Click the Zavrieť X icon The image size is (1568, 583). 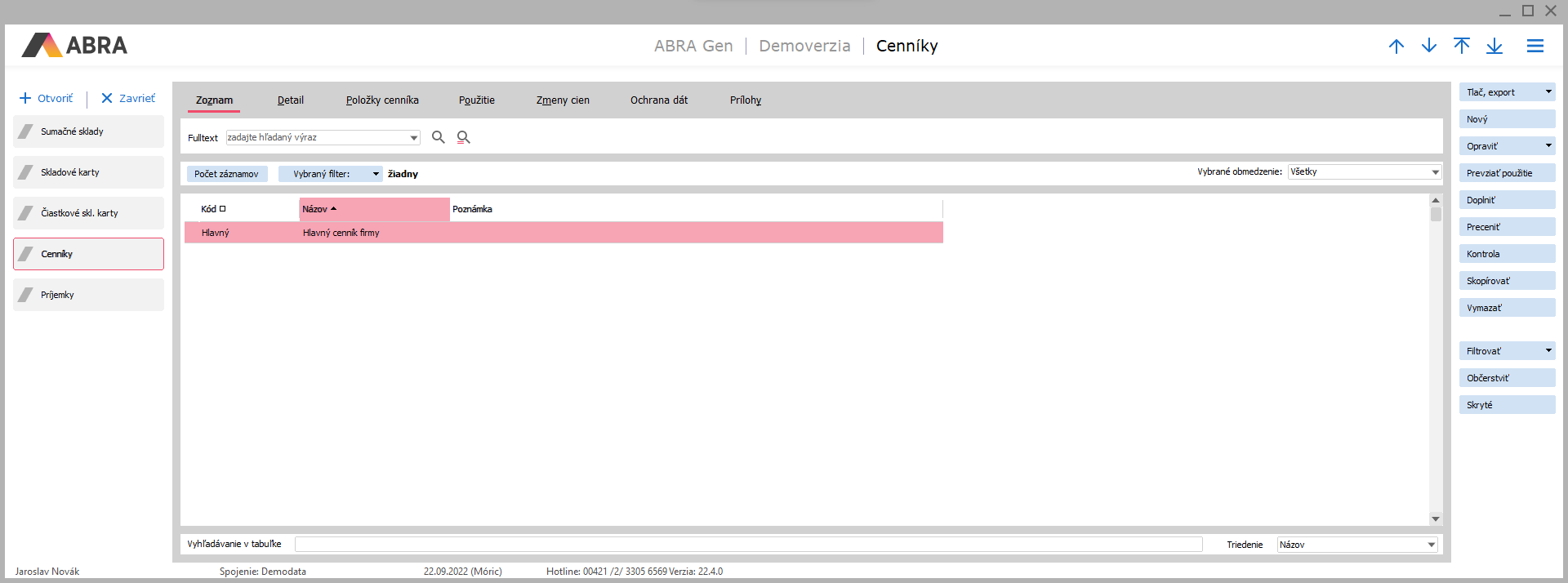pos(107,98)
